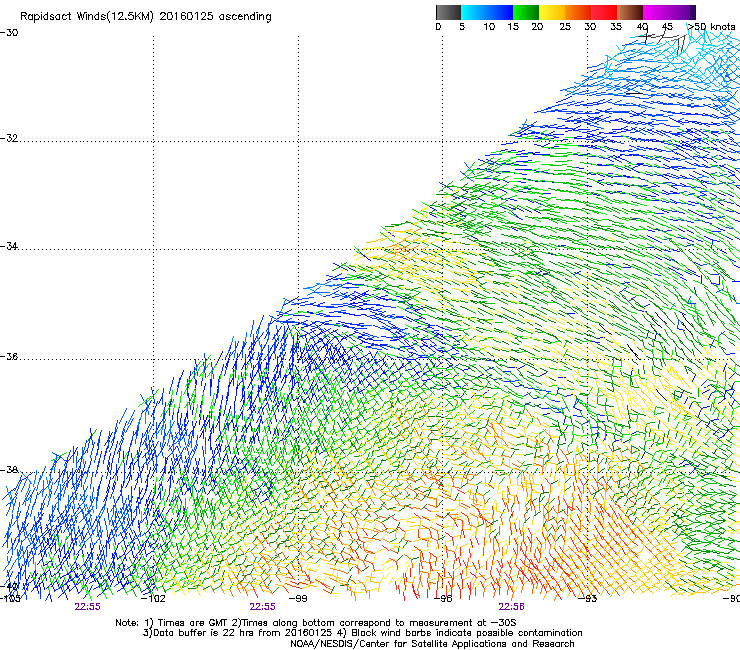Image resolution: width=740 pixels, height=650 pixels.
Task: Click the note 'Data buffer is 22 hrs'
Action: (x=204, y=633)
